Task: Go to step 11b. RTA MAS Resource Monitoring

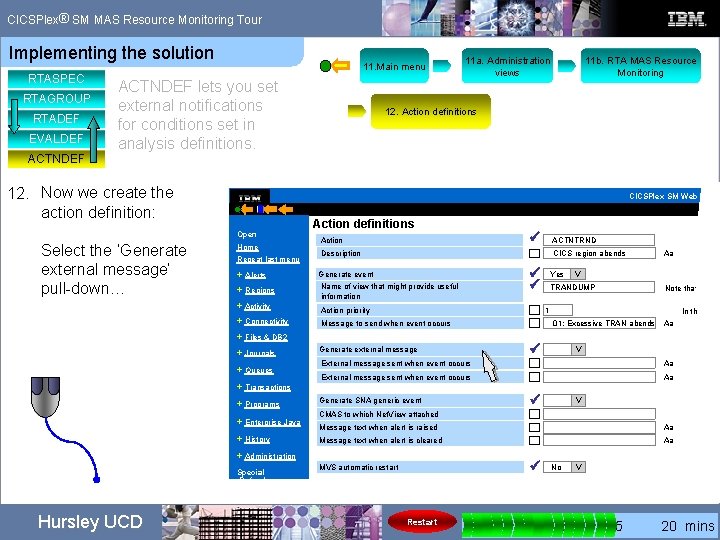Action: click(x=641, y=66)
